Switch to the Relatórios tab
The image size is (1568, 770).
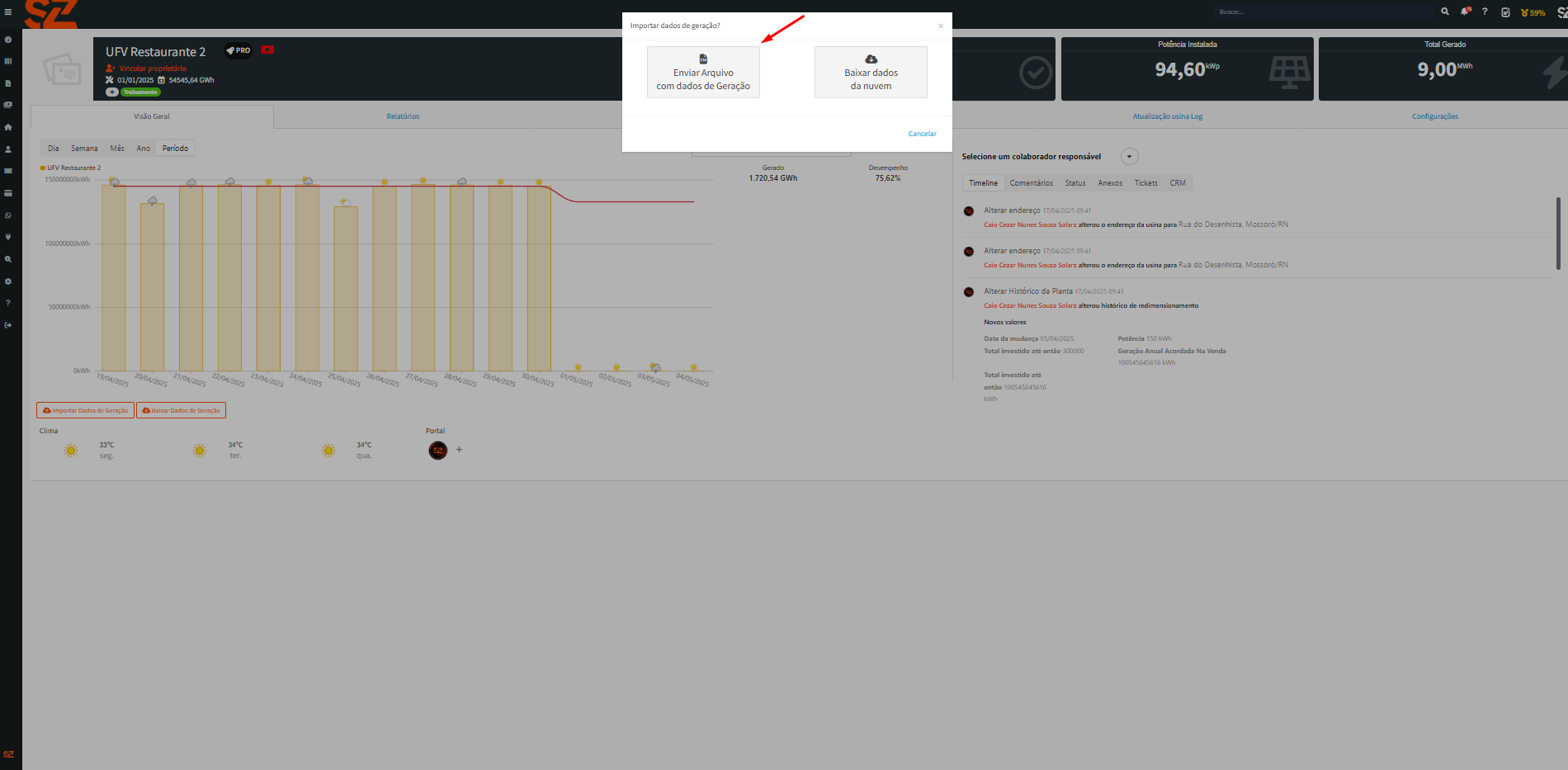403,116
